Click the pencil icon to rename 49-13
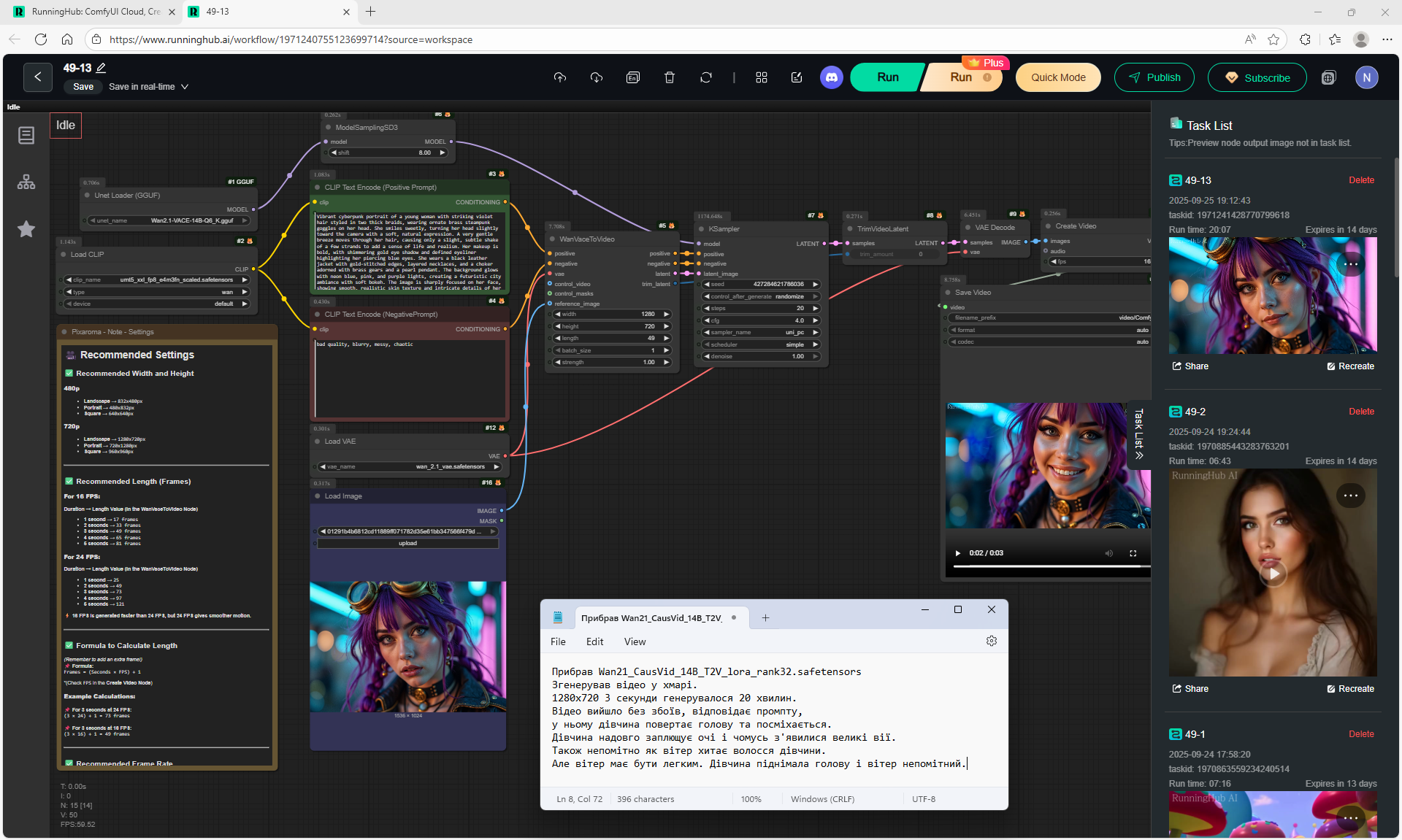 [101, 68]
